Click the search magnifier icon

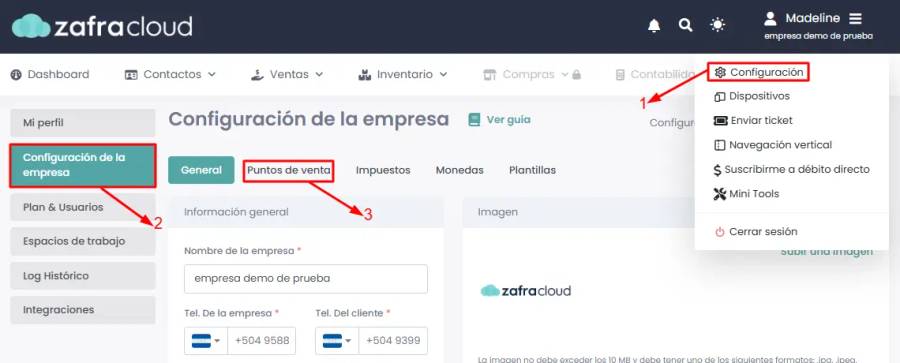(x=685, y=25)
